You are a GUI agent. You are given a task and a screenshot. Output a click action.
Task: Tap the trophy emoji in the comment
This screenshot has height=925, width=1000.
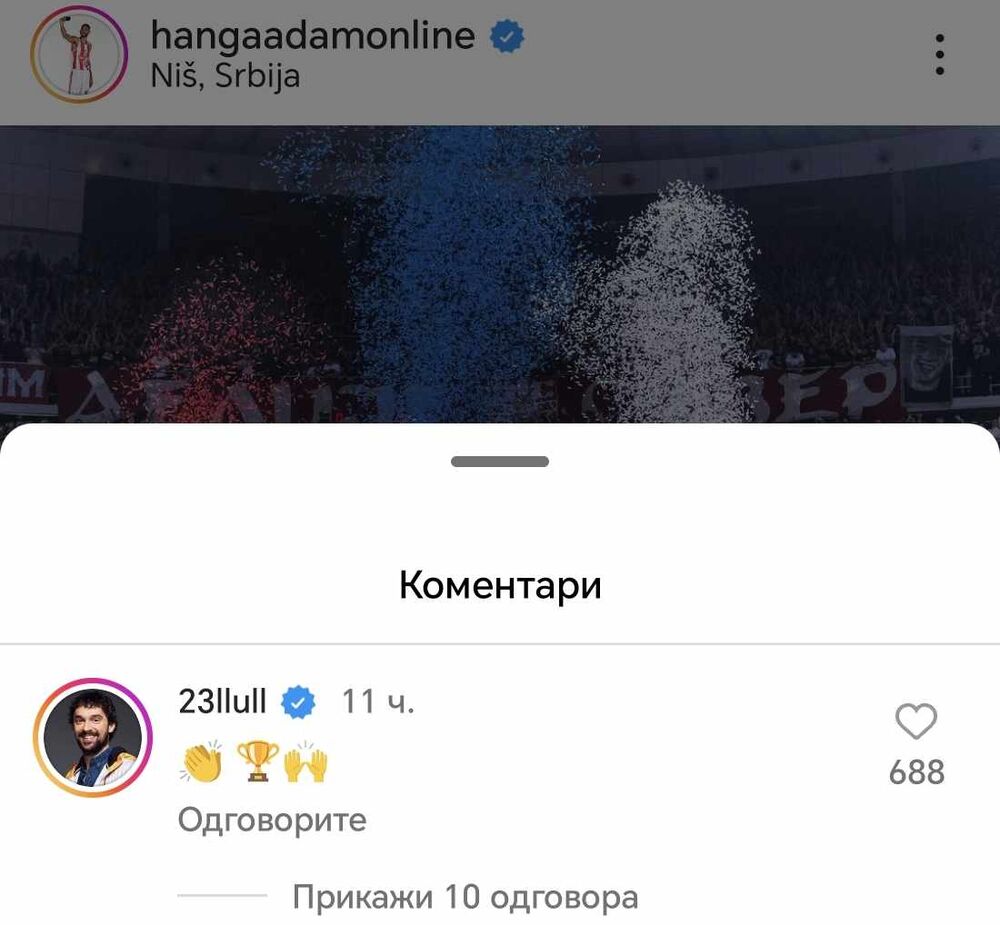[258, 761]
